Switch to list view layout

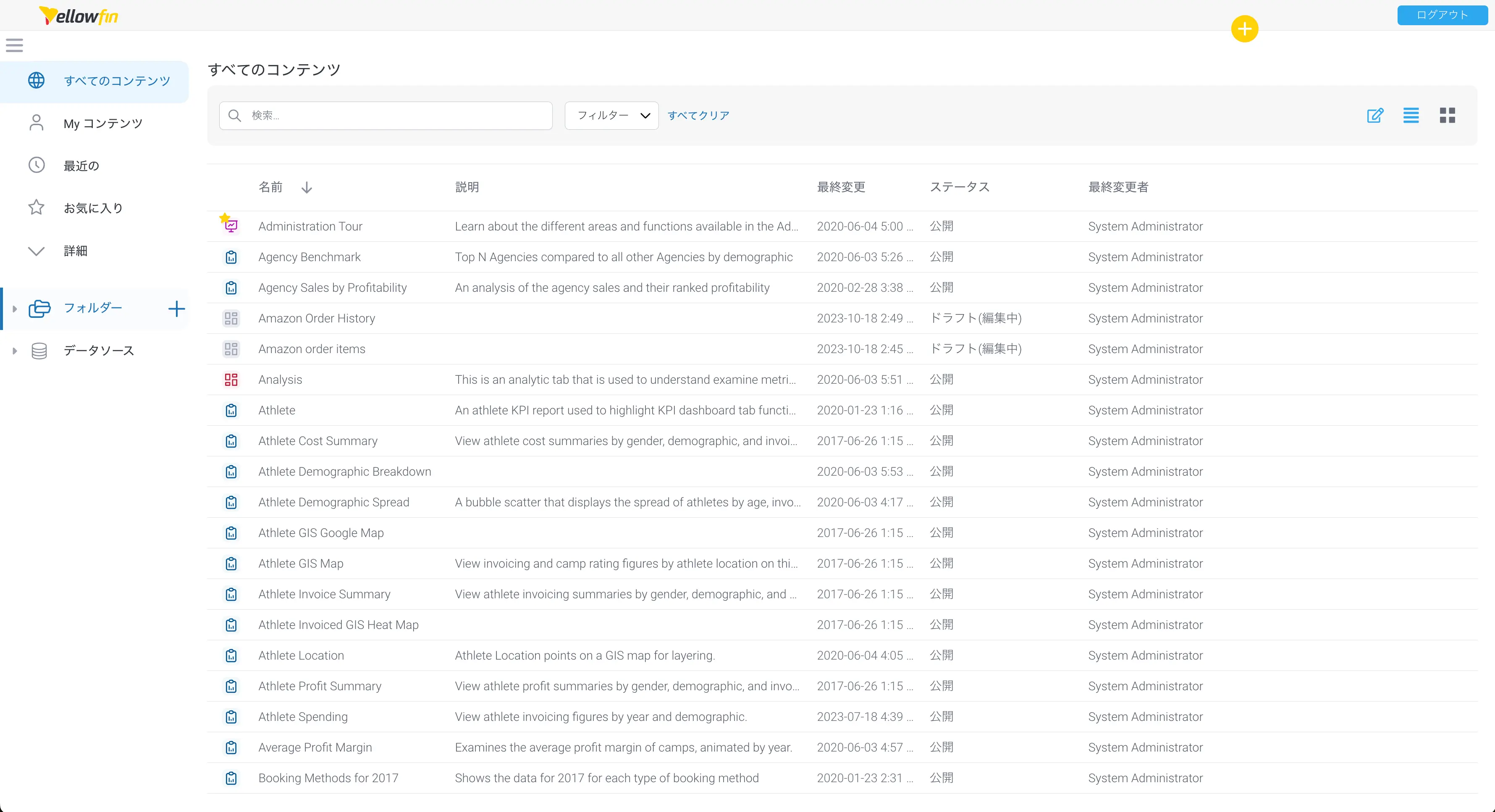click(1411, 115)
